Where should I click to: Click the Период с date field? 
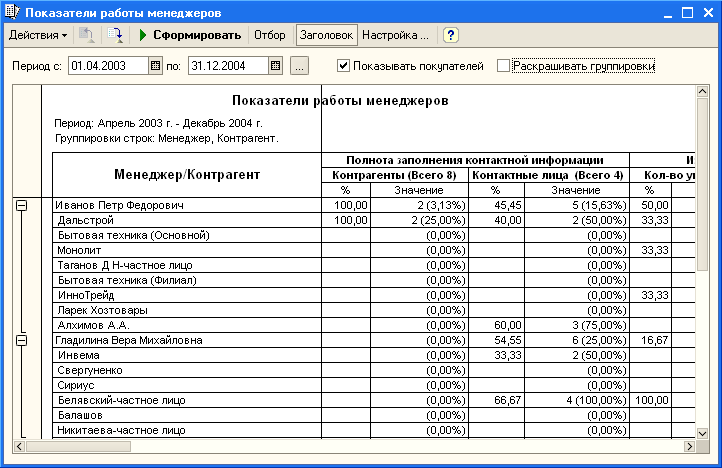click(108, 66)
